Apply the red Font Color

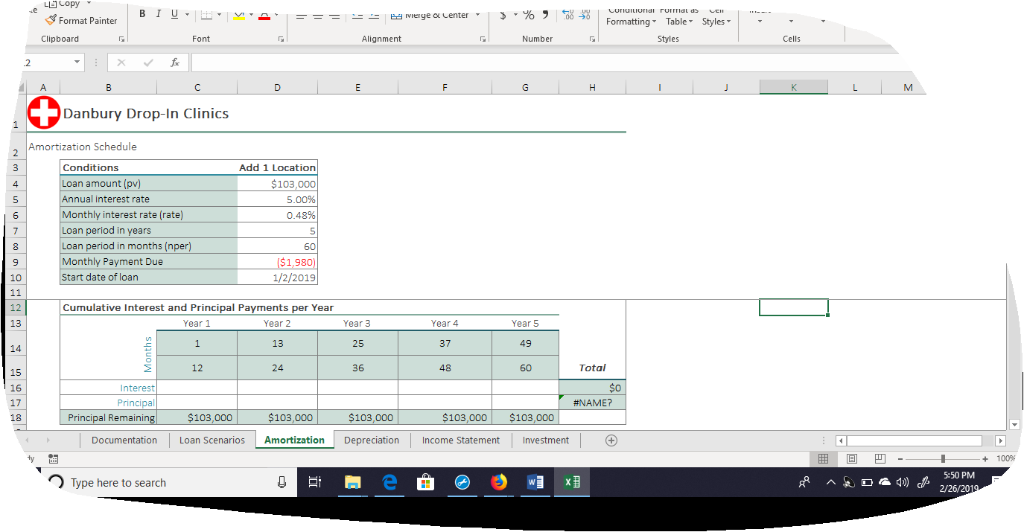264,14
